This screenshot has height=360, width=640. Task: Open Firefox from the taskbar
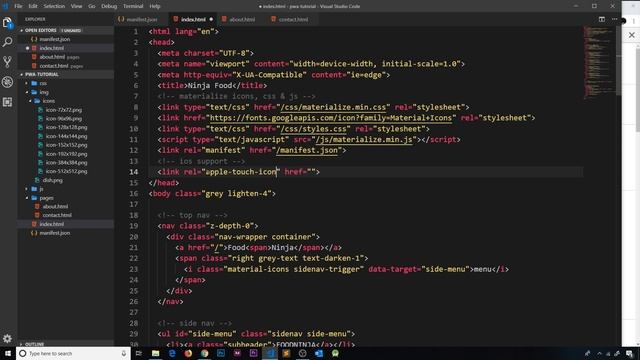[188, 353]
